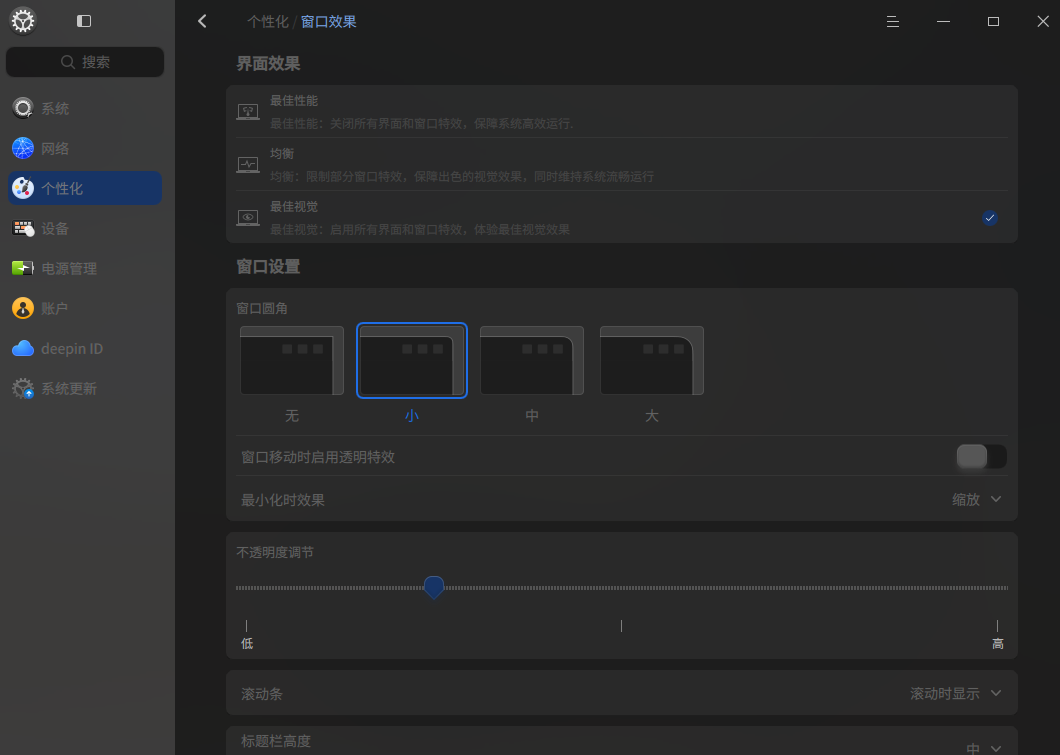
Task: Open the 滚动条 dropdown showing 滚动时显示
Action: (956, 693)
